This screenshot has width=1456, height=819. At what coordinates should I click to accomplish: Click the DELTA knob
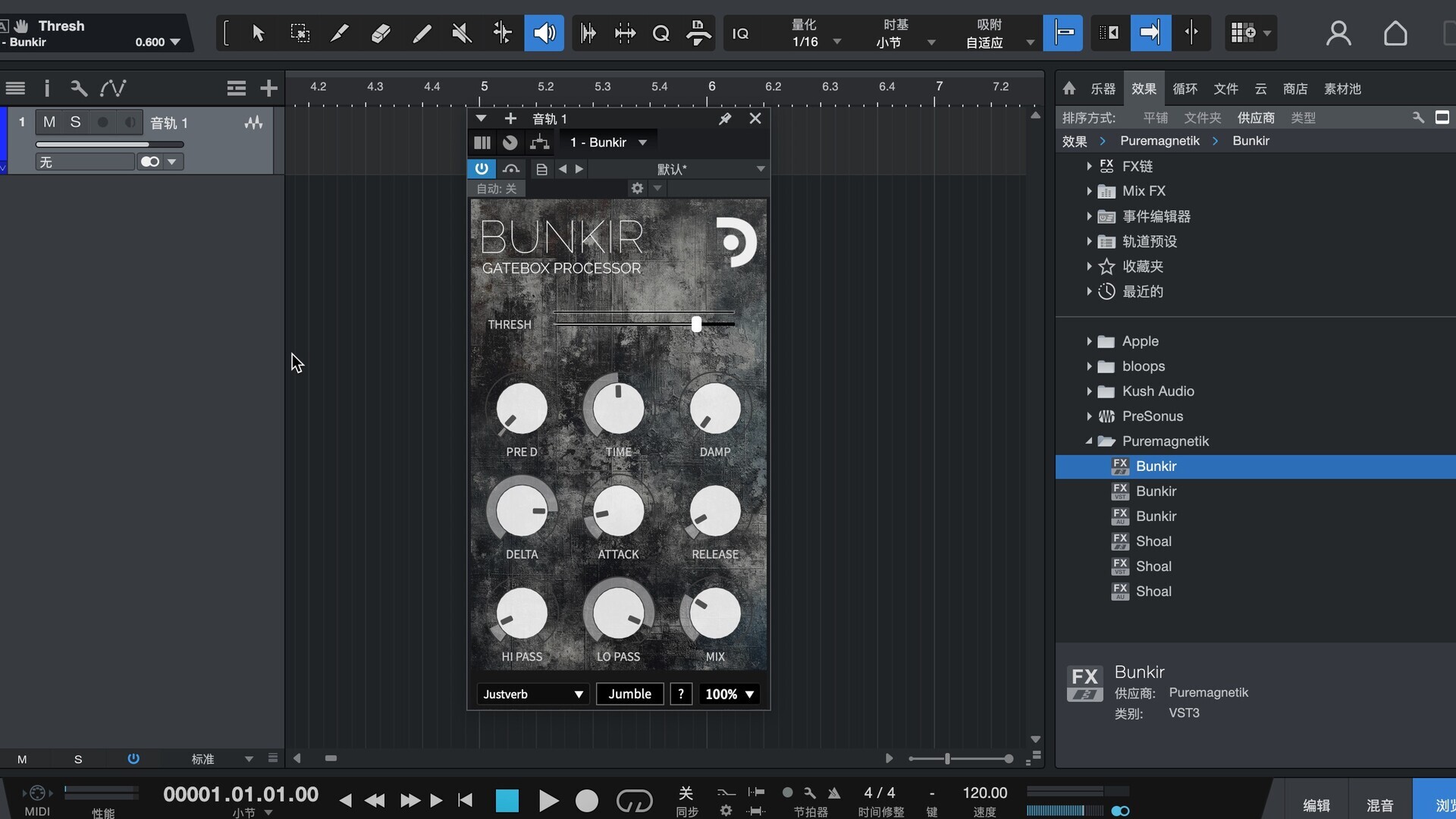click(x=522, y=511)
